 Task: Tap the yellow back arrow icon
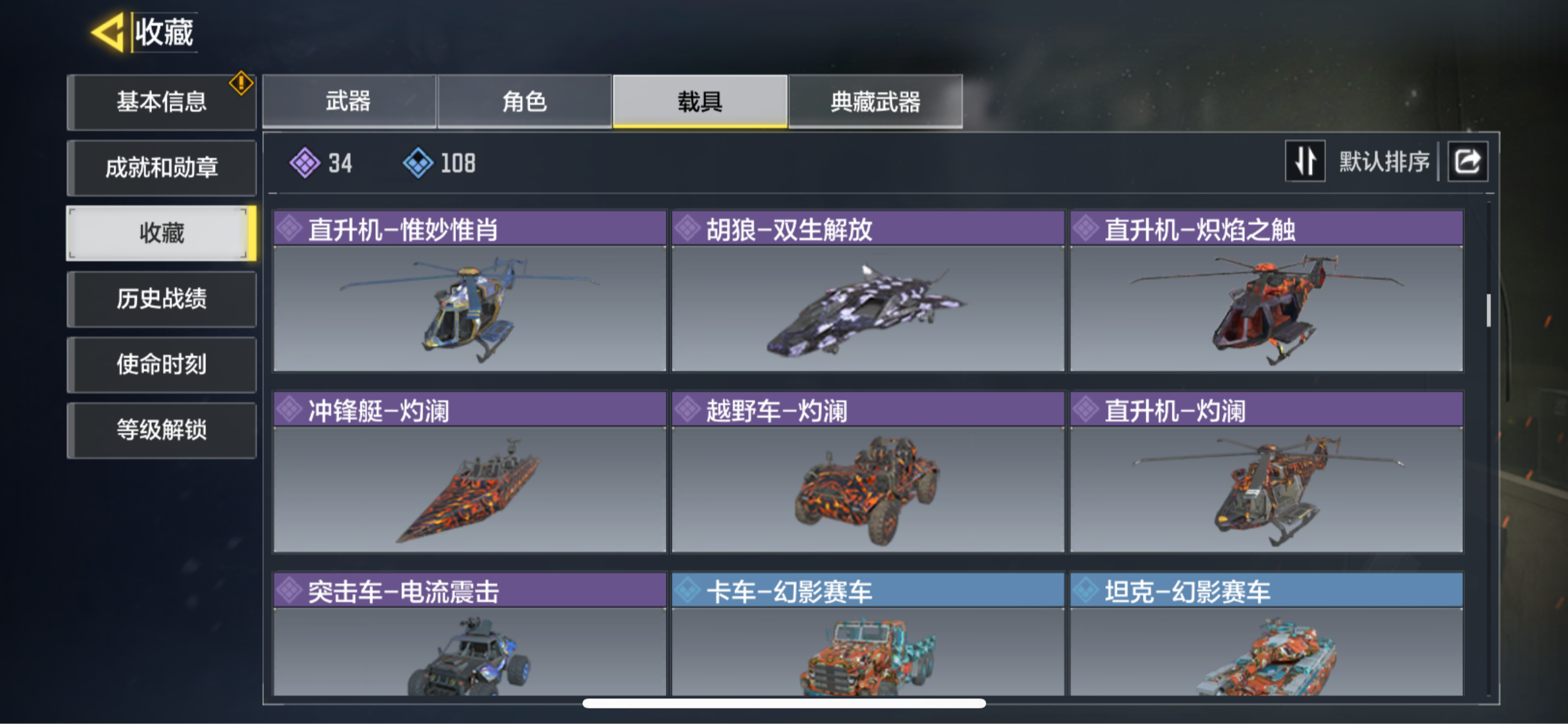coord(108,32)
